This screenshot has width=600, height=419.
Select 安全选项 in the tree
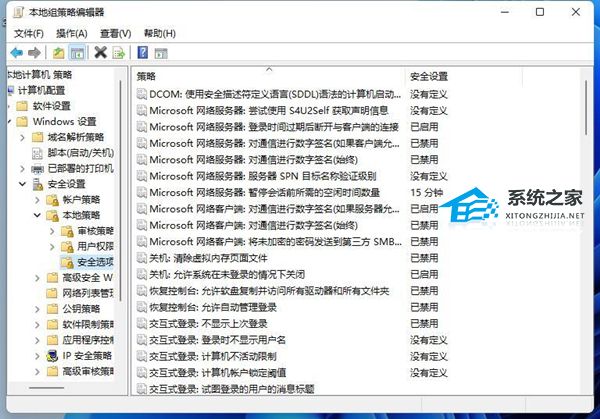click(x=95, y=262)
